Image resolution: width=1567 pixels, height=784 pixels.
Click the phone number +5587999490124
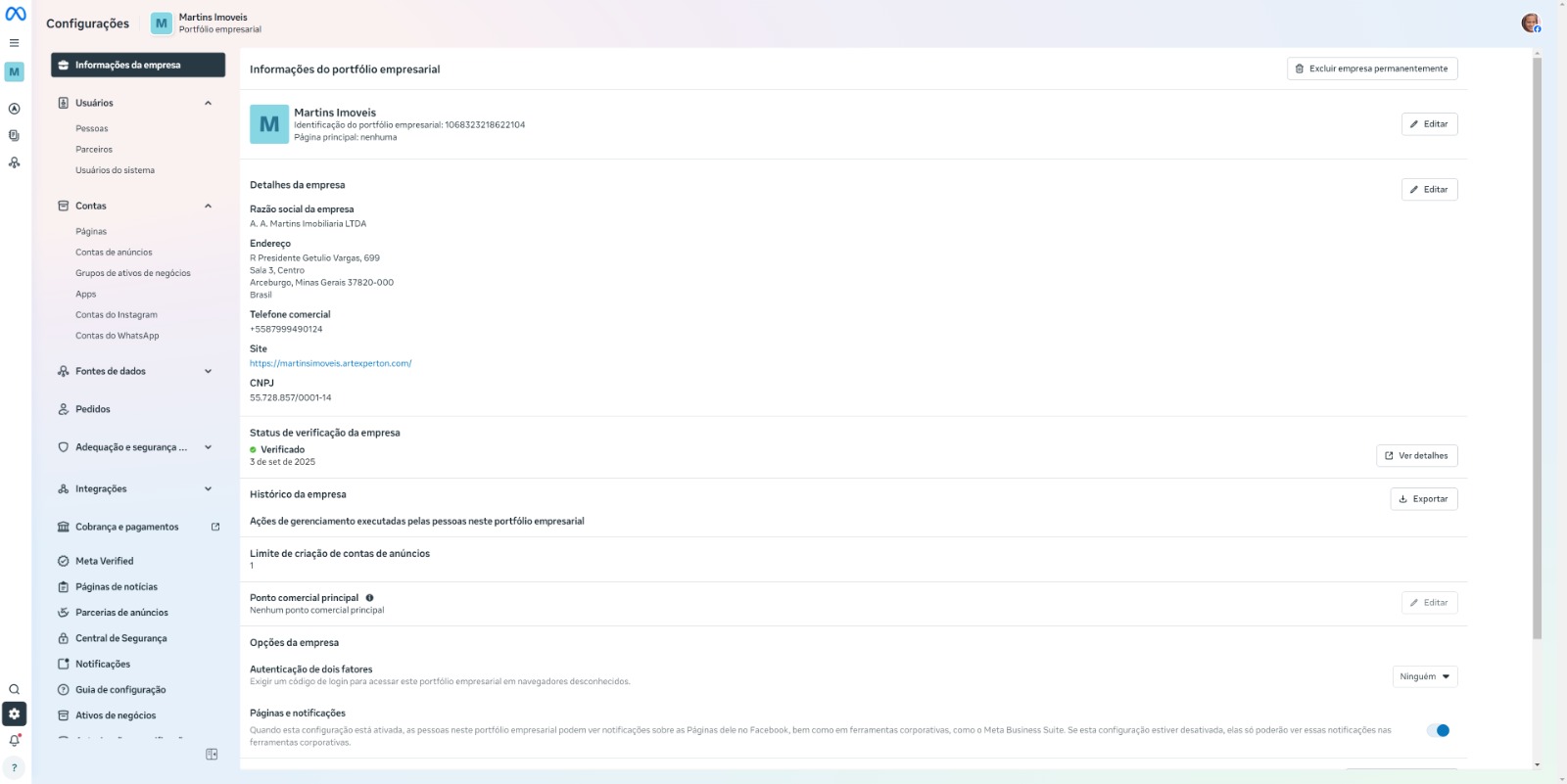tap(286, 329)
